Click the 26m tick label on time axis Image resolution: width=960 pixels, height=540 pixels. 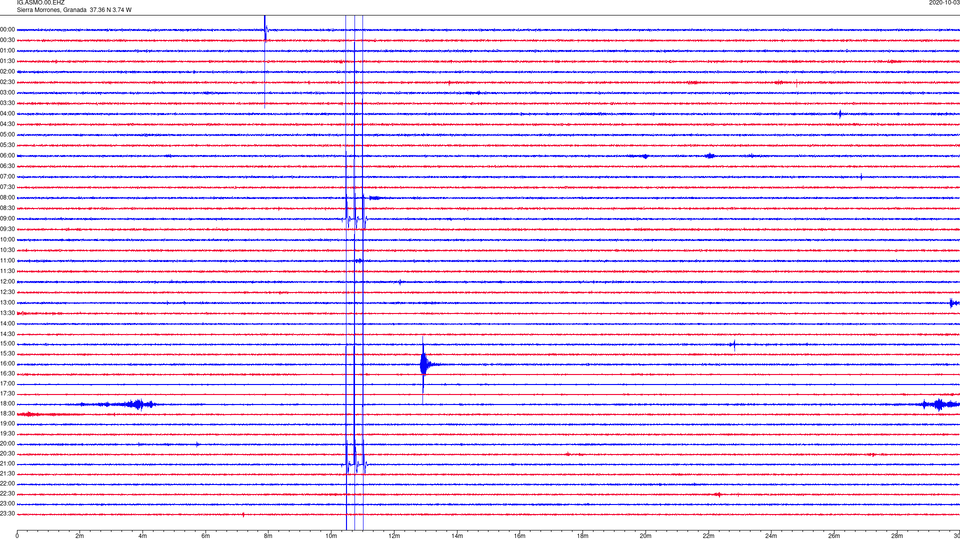pos(834,536)
